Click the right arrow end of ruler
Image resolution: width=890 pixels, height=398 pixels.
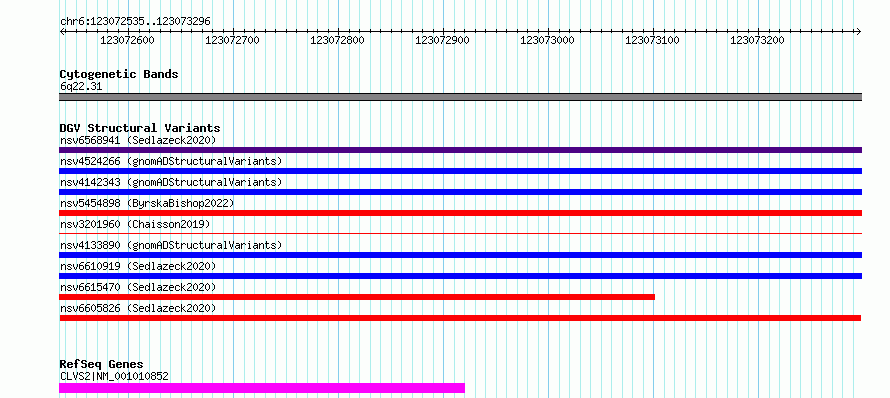(x=859, y=31)
